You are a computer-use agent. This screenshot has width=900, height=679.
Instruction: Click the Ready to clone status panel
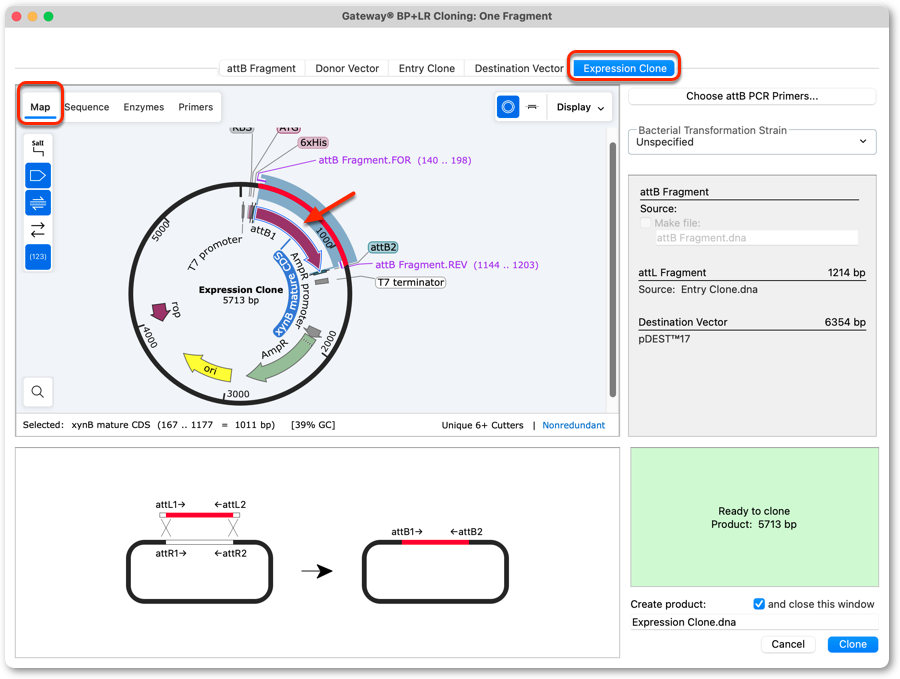pos(754,517)
